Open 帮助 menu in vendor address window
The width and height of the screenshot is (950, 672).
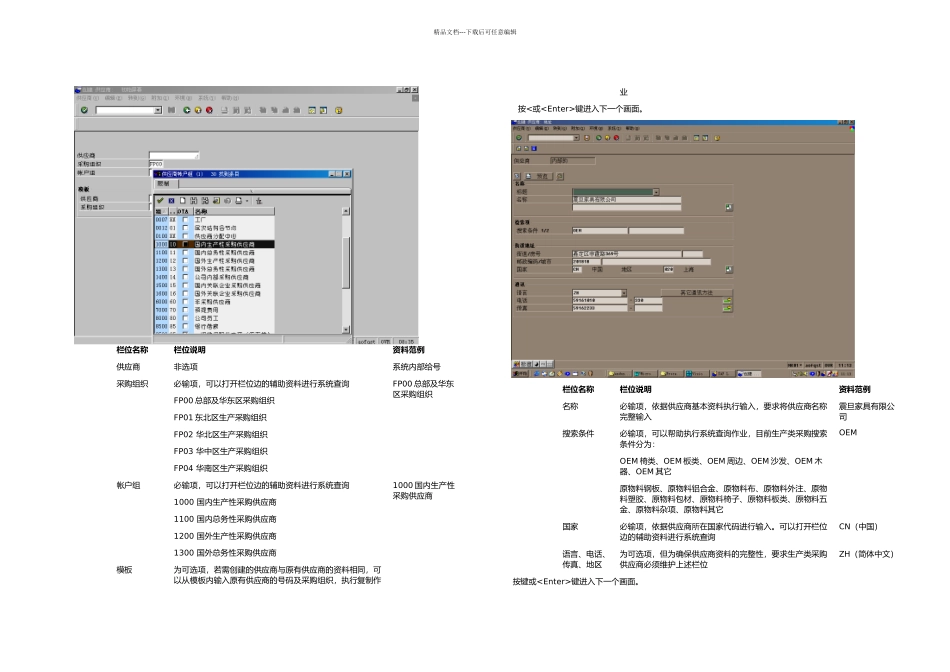[x=633, y=128]
